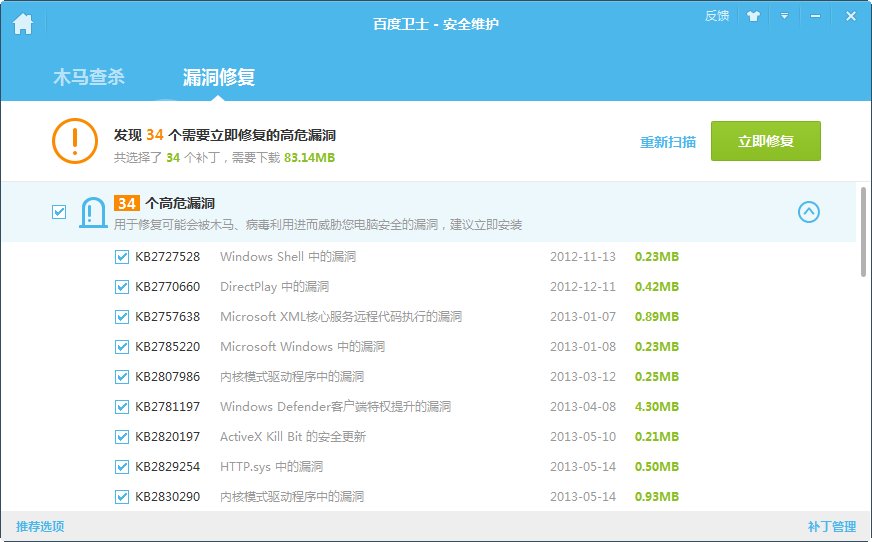This screenshot has width=872, height=542.
Task: Click the 83.14MB download size text
Action: (x=309, y=158)
